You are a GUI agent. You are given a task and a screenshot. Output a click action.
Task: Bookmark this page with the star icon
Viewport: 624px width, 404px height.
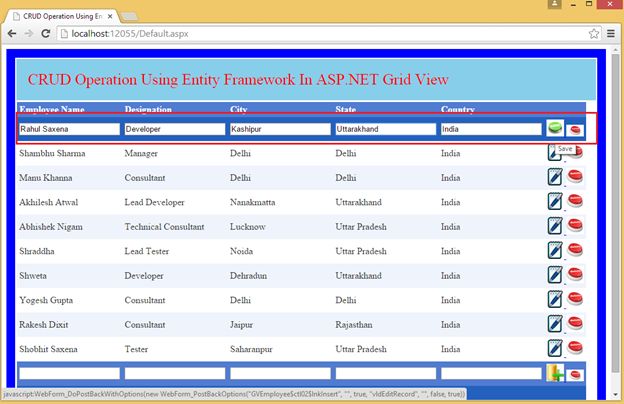(x=594, y=33)
